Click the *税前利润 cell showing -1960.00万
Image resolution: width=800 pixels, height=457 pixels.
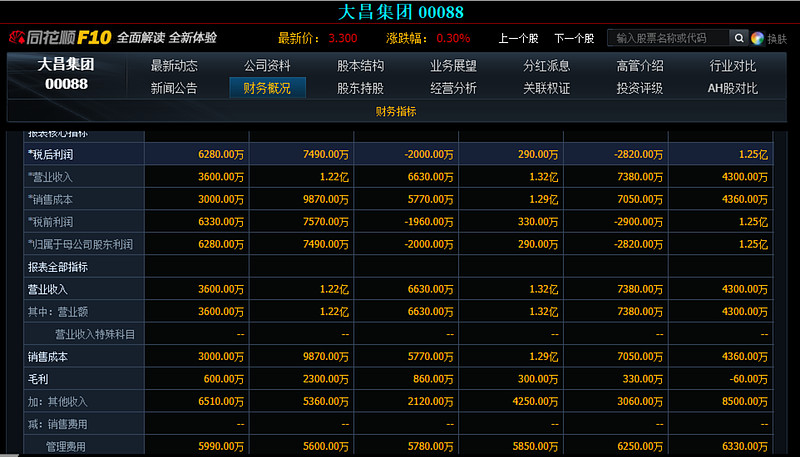[x=406, y=222]
